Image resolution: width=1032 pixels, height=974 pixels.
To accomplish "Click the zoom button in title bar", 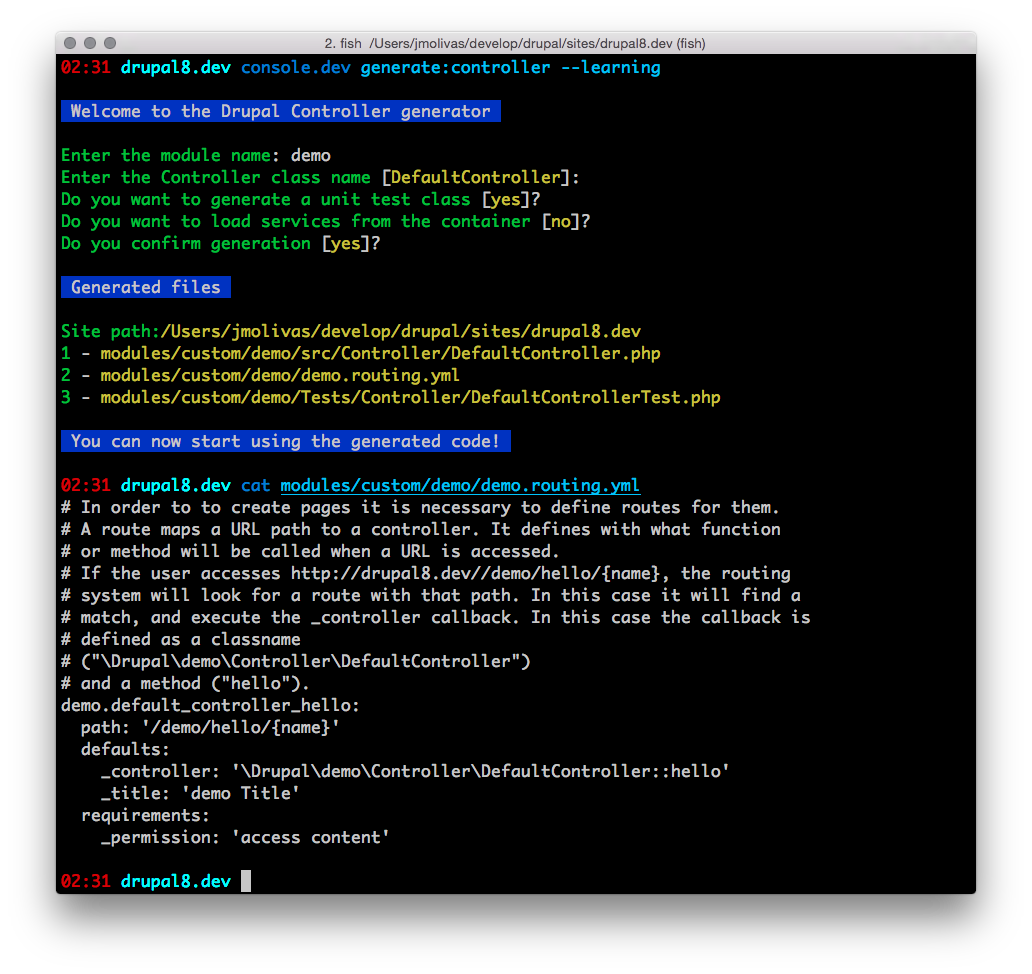I will pos(110,44).
